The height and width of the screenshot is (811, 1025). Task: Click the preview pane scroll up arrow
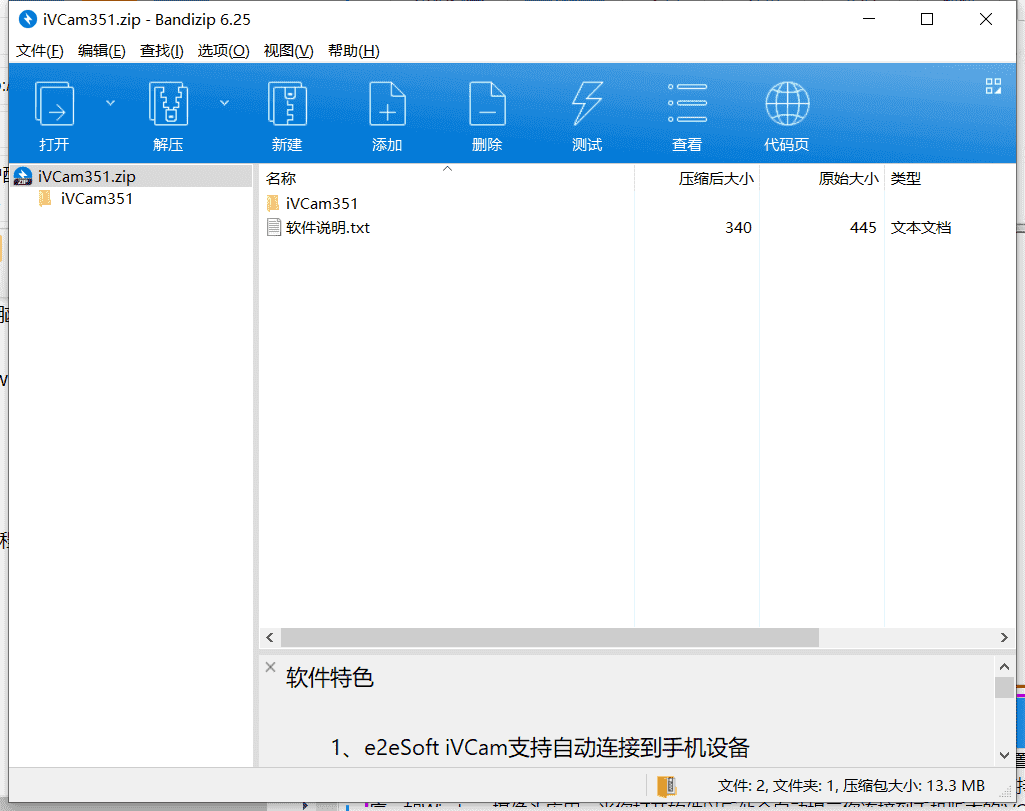pos(1004,667)
